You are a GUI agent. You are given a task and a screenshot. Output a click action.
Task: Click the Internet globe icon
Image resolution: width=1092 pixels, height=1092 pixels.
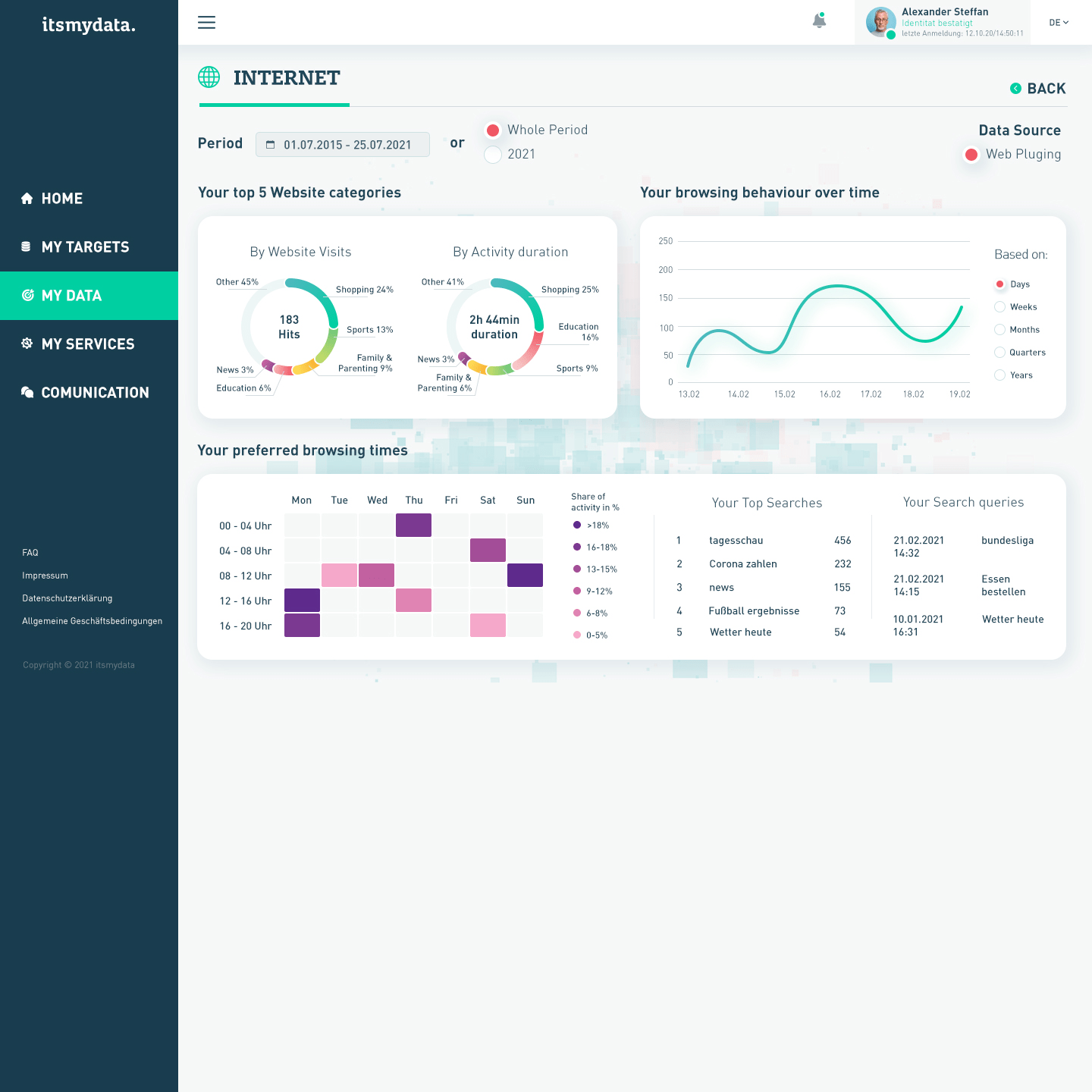click(x=209, y=77)
